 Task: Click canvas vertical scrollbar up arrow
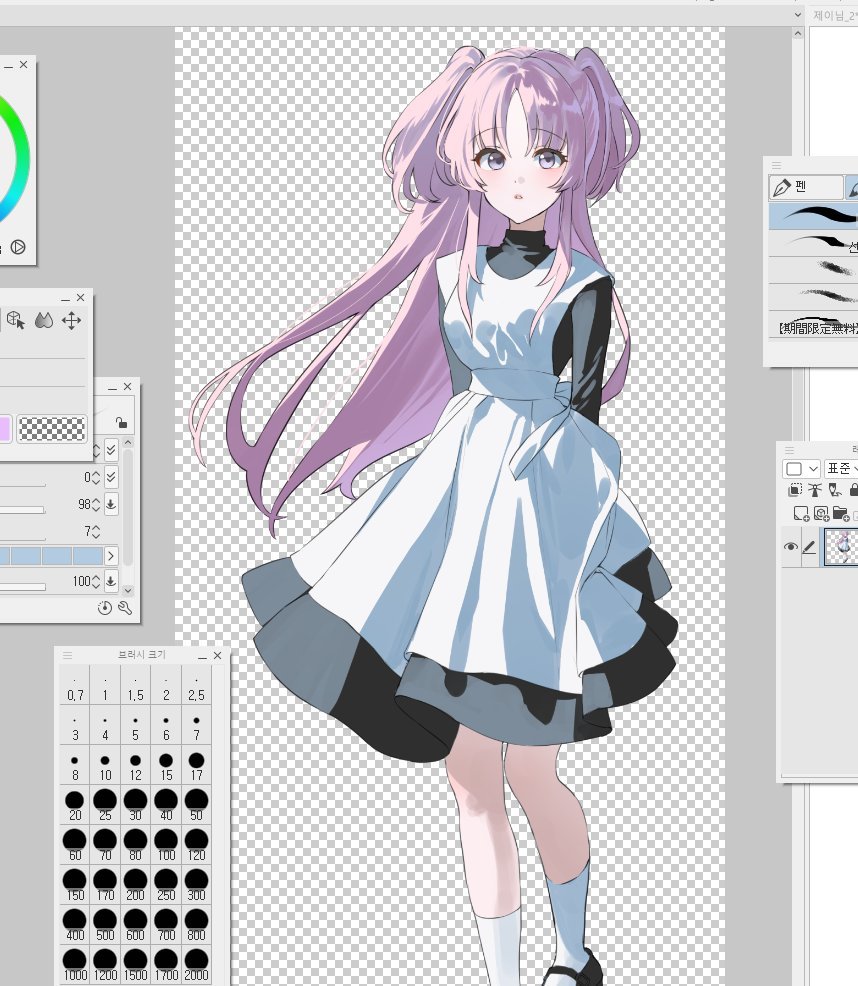(x=798, y=33)
